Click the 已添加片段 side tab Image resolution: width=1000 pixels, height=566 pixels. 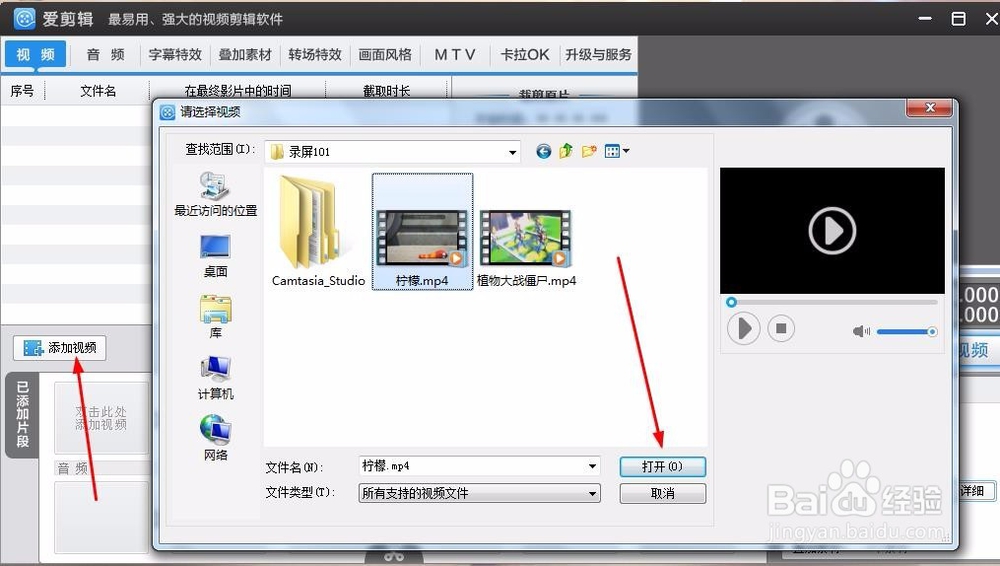pyautogui.click(x=23, y=415)
